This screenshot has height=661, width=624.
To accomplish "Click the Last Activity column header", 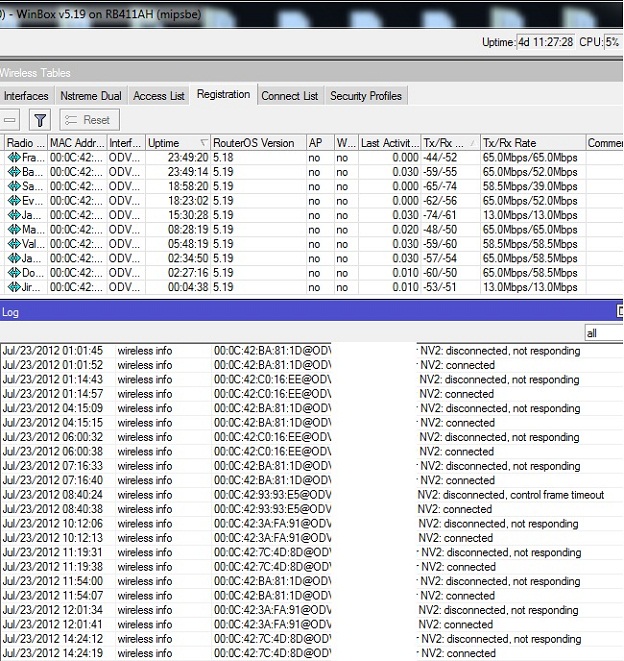I will 390,143.
